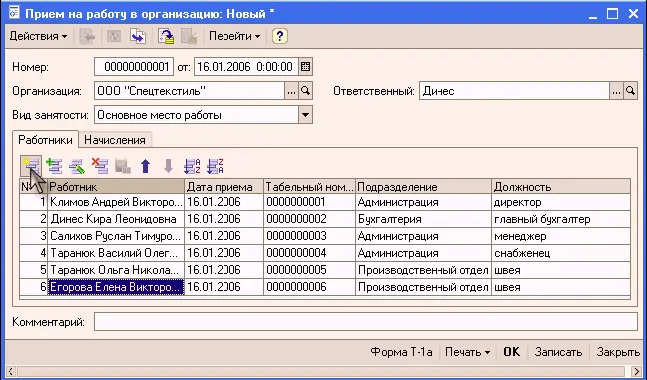Open help question mark icon
Image resolution: width=647 pixels, height=380 pixels.
(x=279, y=36)
